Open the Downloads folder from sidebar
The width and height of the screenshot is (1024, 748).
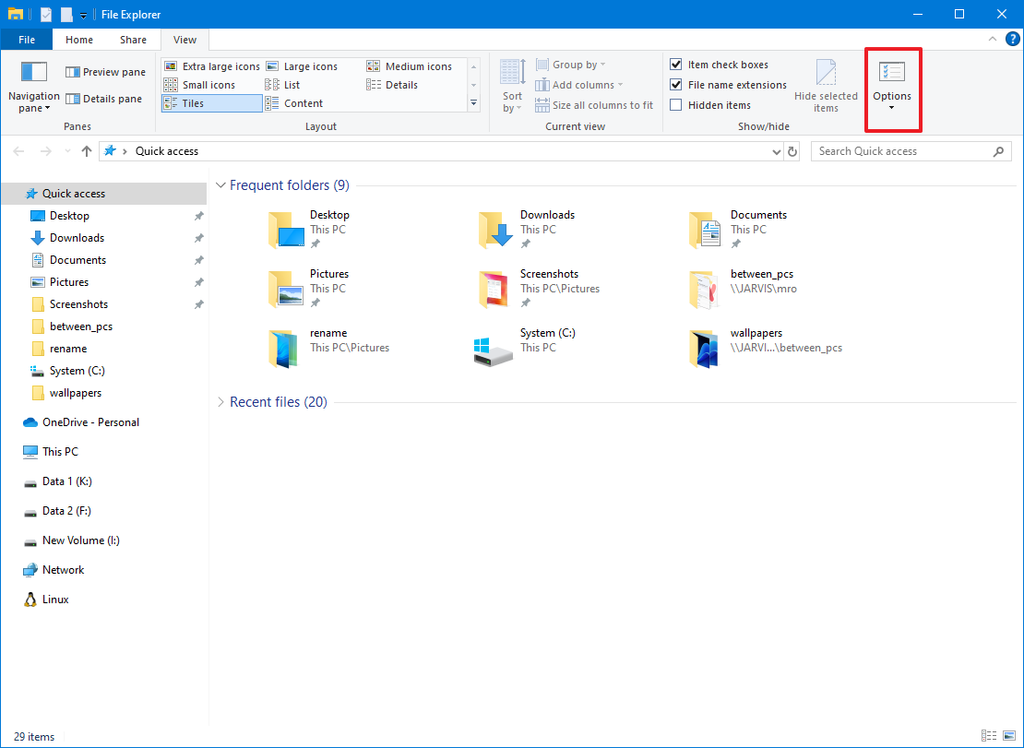click(75, 237)
